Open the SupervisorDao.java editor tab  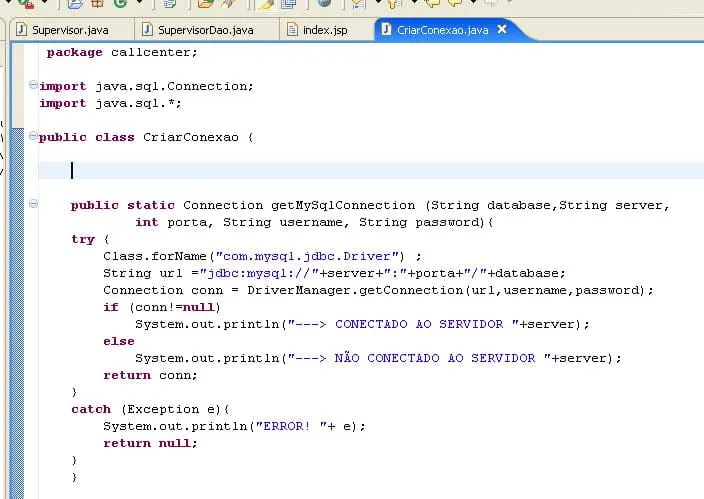[x=205, y=30]
